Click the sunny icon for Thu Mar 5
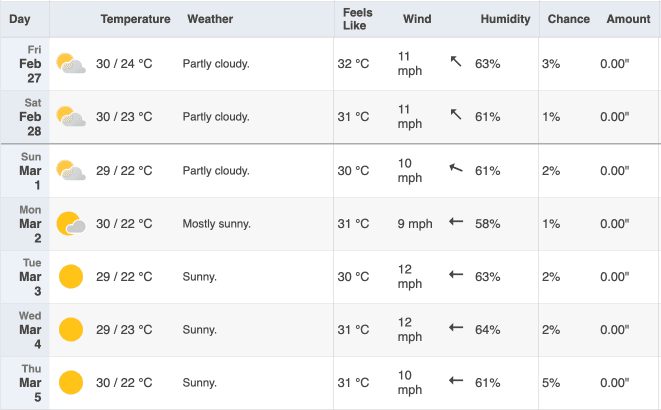661x410 pixels. [71, 383]
